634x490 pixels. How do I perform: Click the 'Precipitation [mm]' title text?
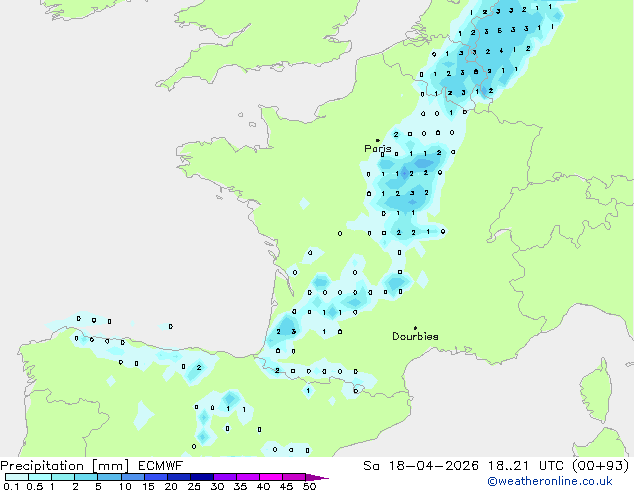tap(65, 466)
